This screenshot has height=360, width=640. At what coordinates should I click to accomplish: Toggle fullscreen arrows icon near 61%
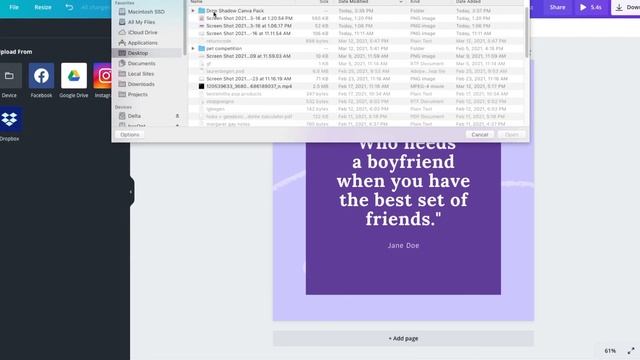(x=631, y=351)
